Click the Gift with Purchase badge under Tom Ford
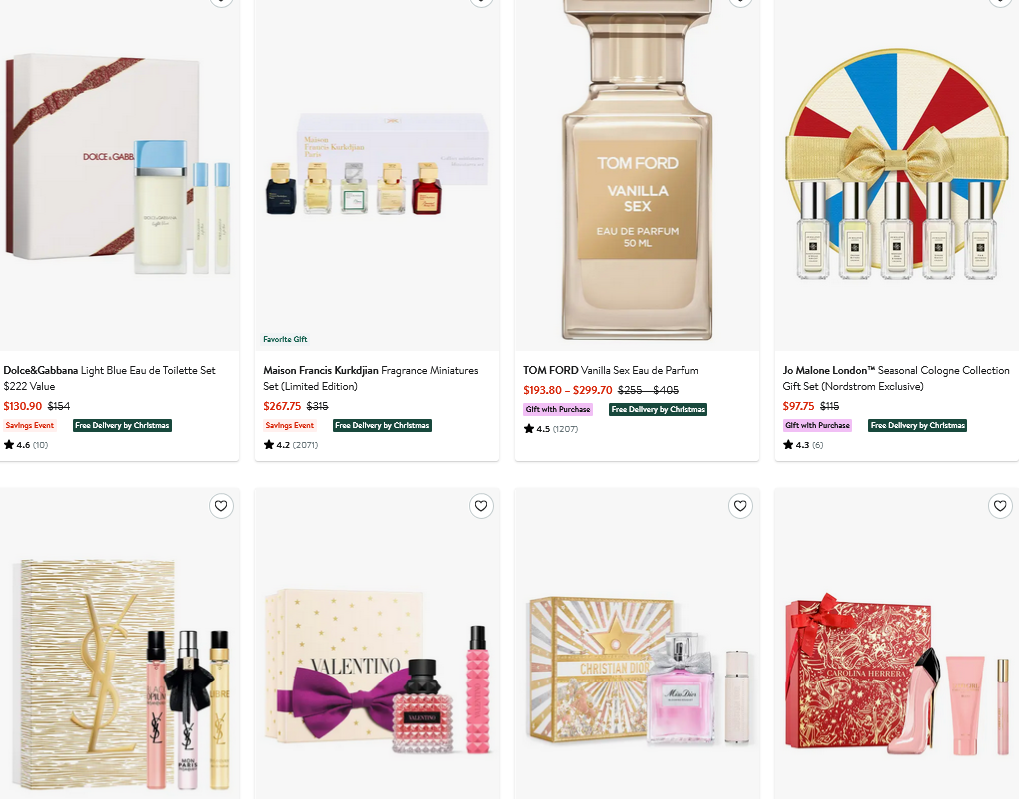Viewport: 1020px width, 800px height. [x=558, y=409]
